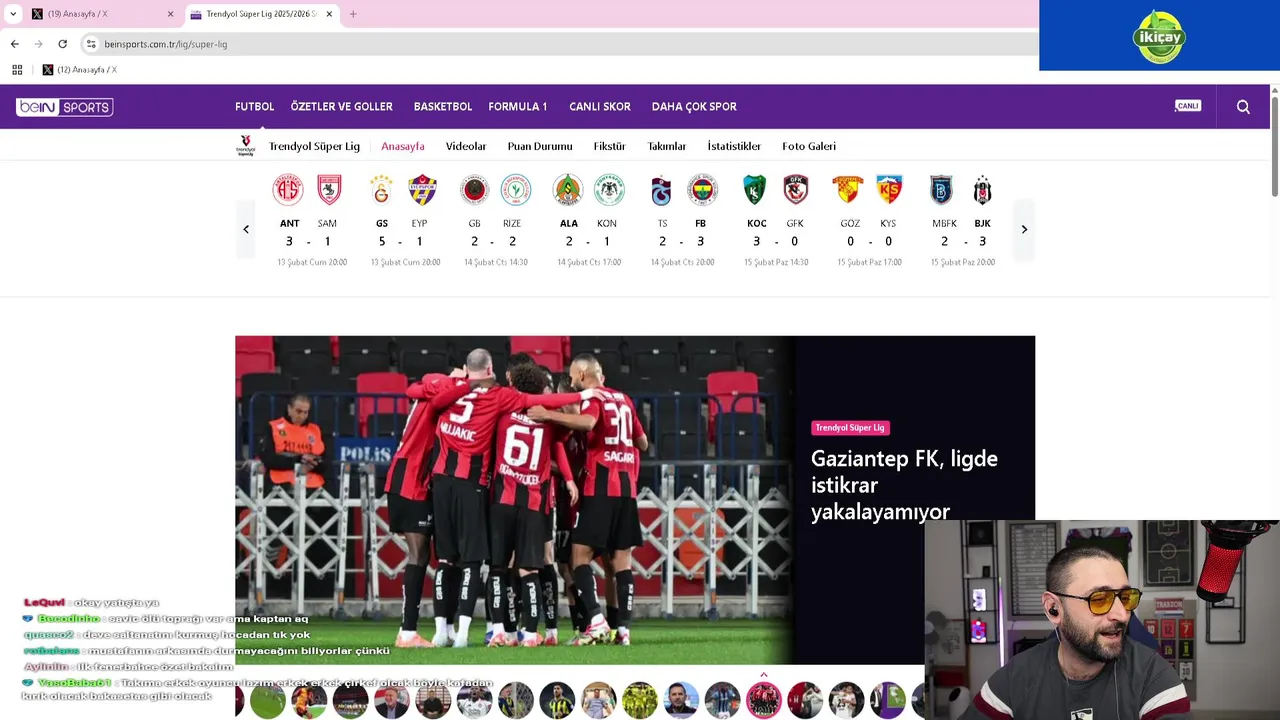Open the TS 2-3 FB match score
Viewport: 1280px width, 720px height.
tap(682, 241)
